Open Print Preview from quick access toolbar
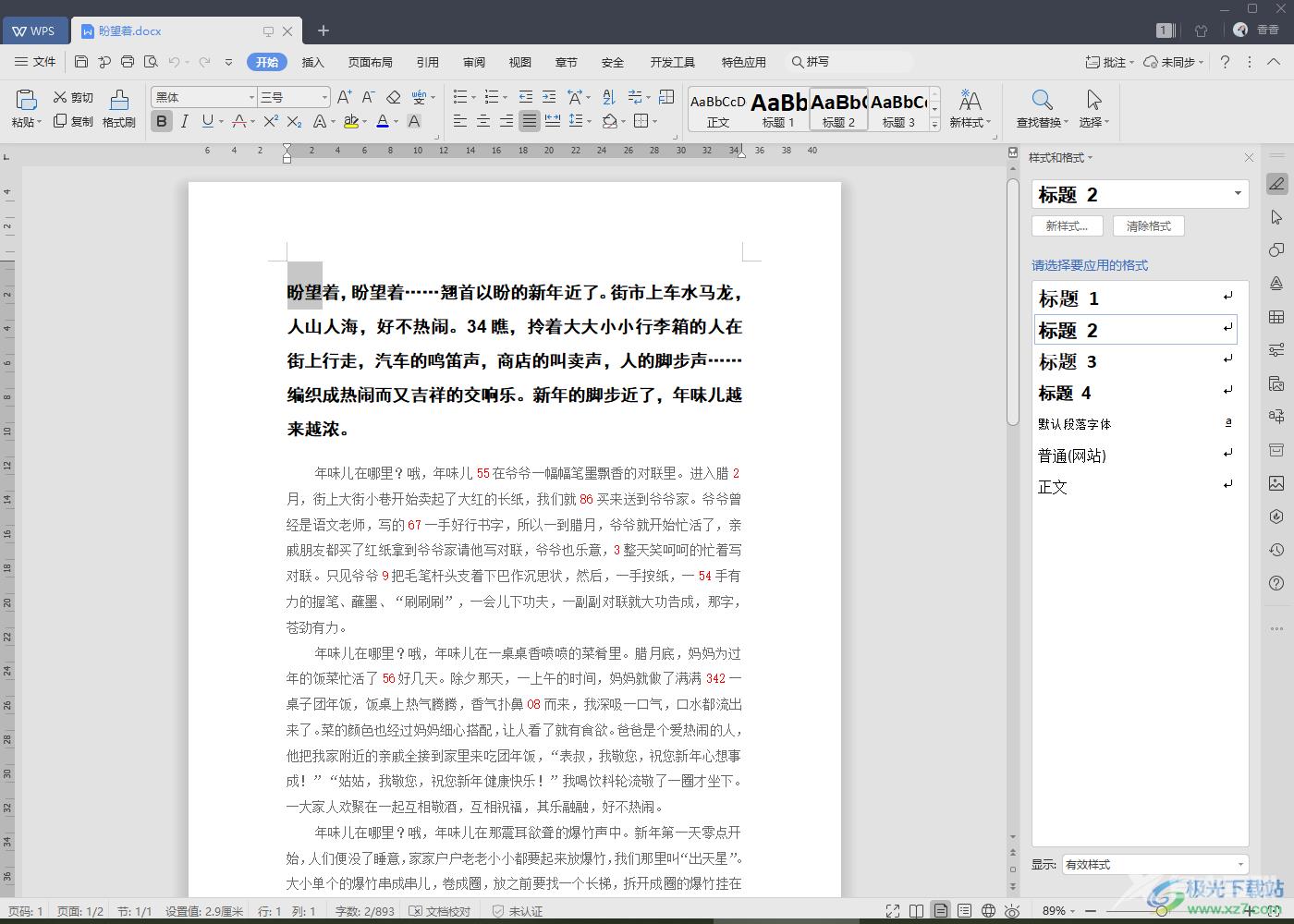The width and height of the screenshot is (1294, 924). click(x=150, y=62)
